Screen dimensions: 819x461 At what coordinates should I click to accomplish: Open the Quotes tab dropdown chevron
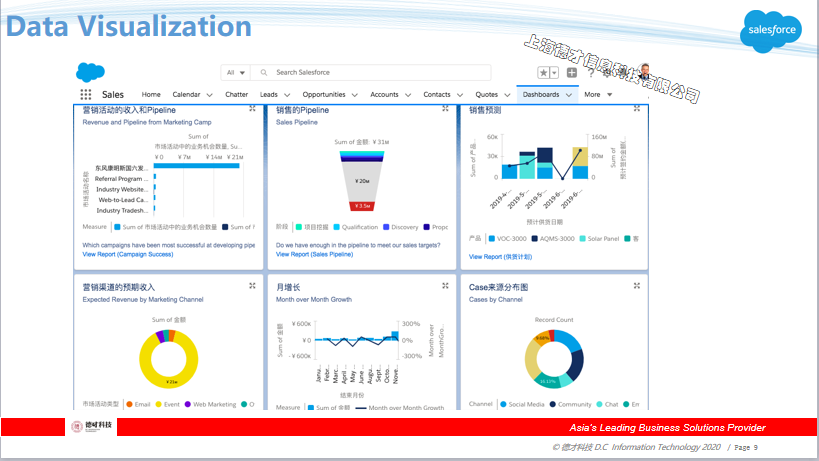507,95
